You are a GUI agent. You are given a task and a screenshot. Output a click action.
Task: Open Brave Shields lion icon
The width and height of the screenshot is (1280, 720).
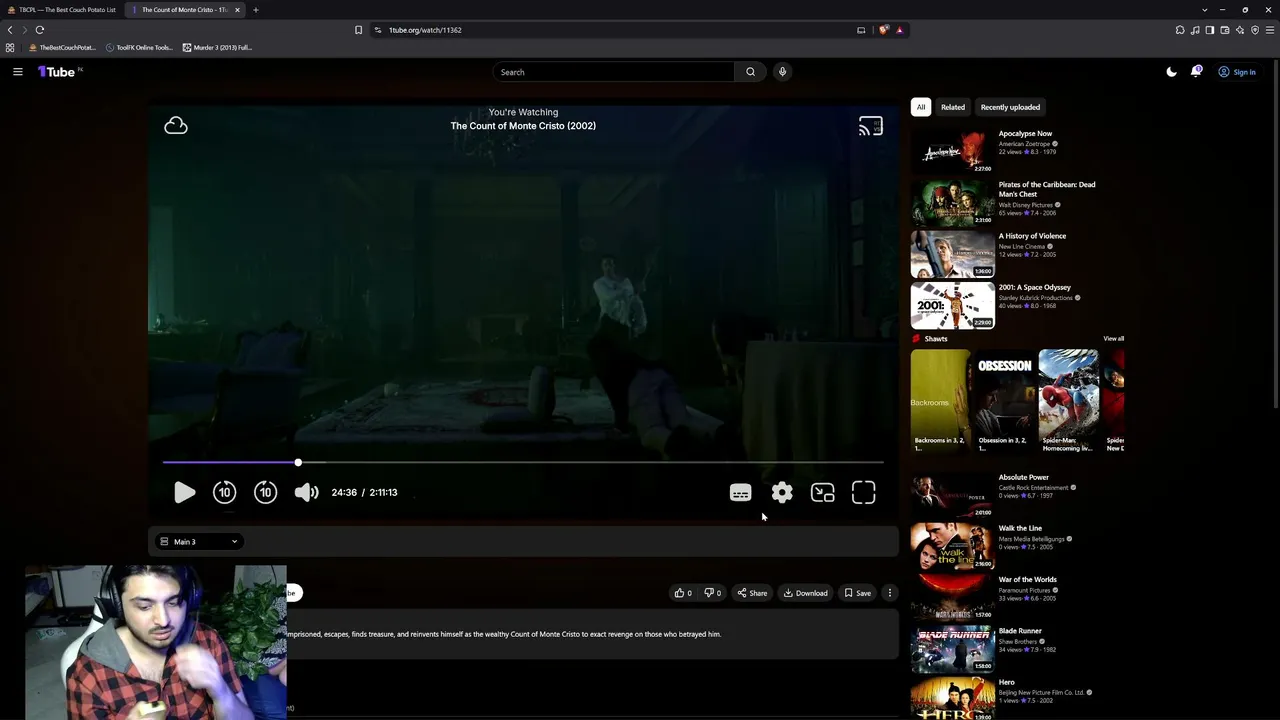click(883, 30)
